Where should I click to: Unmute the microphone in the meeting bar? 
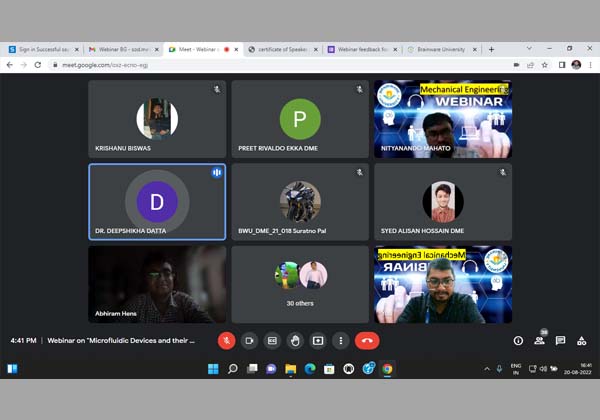(x=227, y=340)
